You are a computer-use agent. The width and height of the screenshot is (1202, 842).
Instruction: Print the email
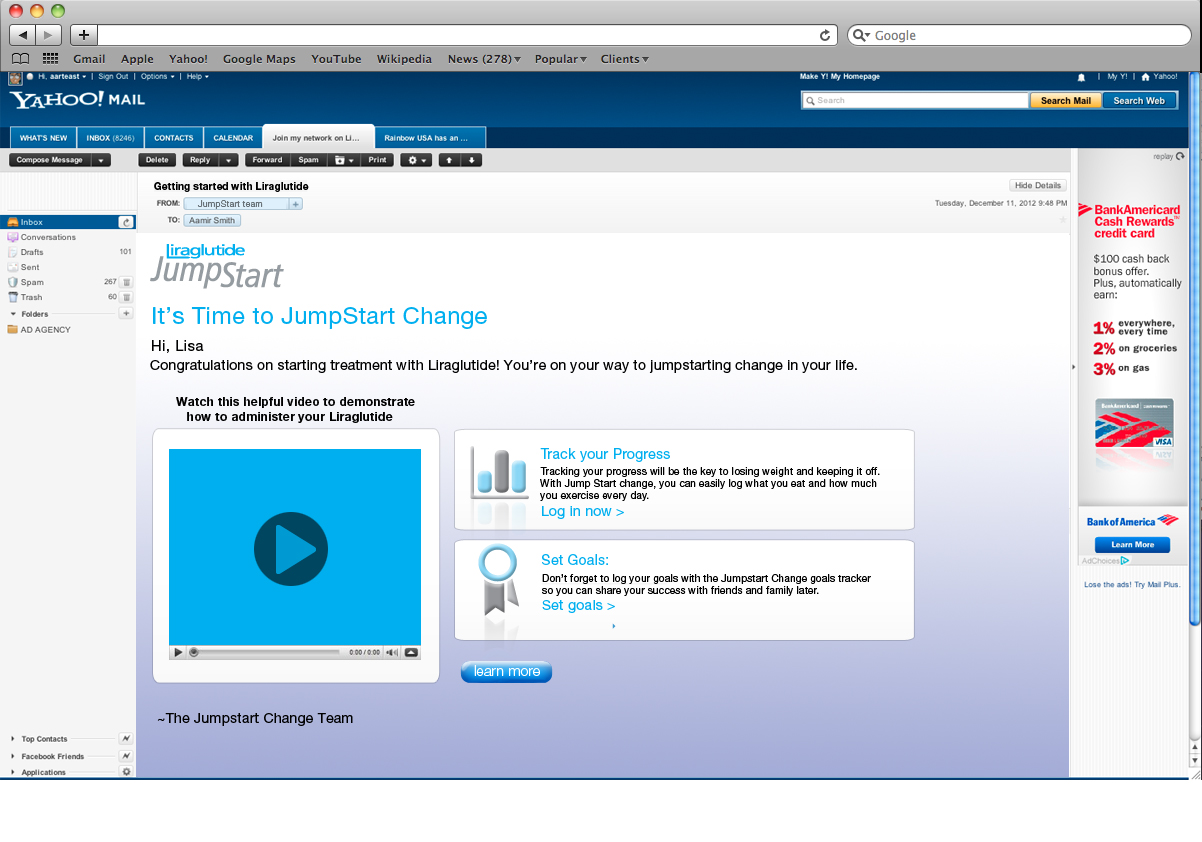pyautogui.click(x=377, y=160)
